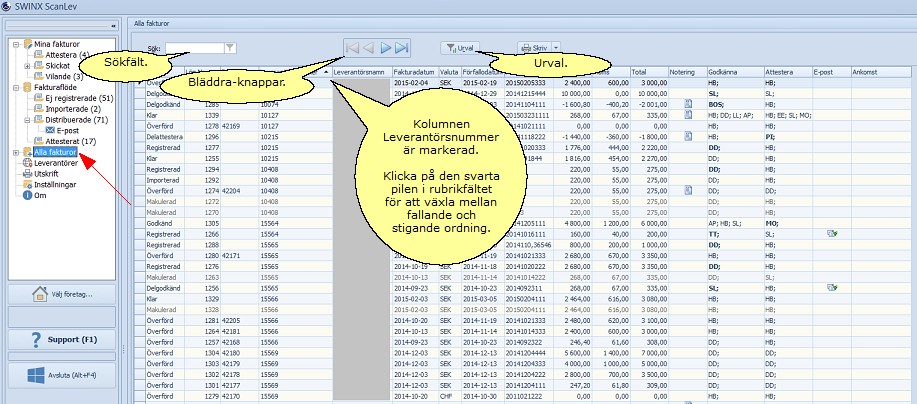Image resolution: width=917 pixels, height=404 pixels.
Task: Click the Makulerad status cell in row 1328
Action: [165, 310]
